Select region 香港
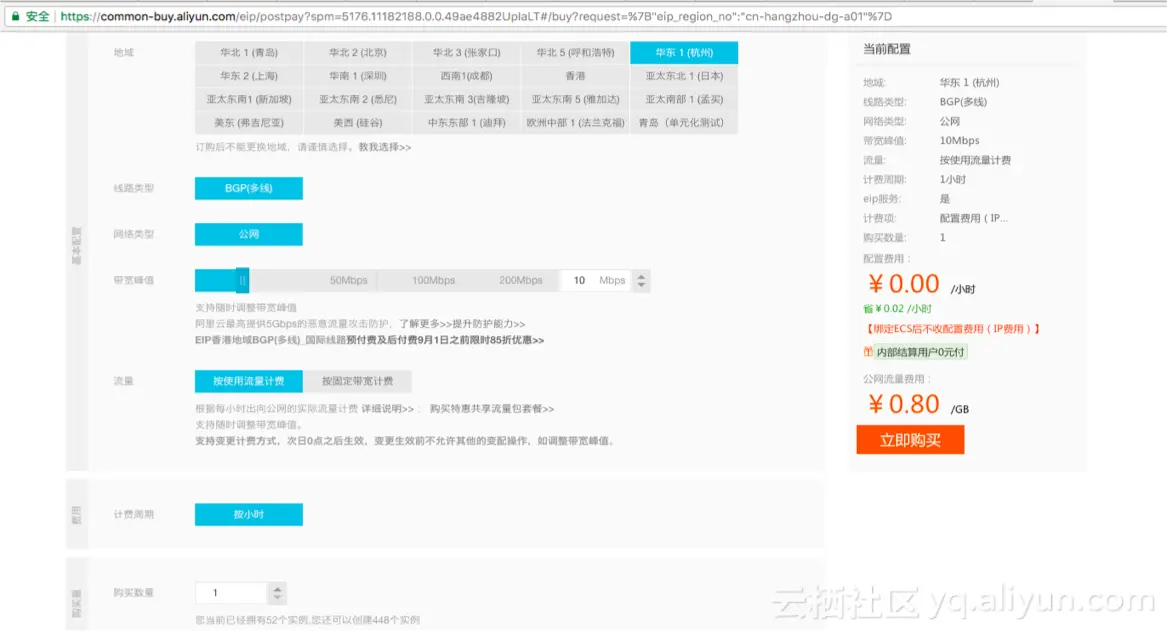The height and width of the screenshot is (631, 1167). 575,76
